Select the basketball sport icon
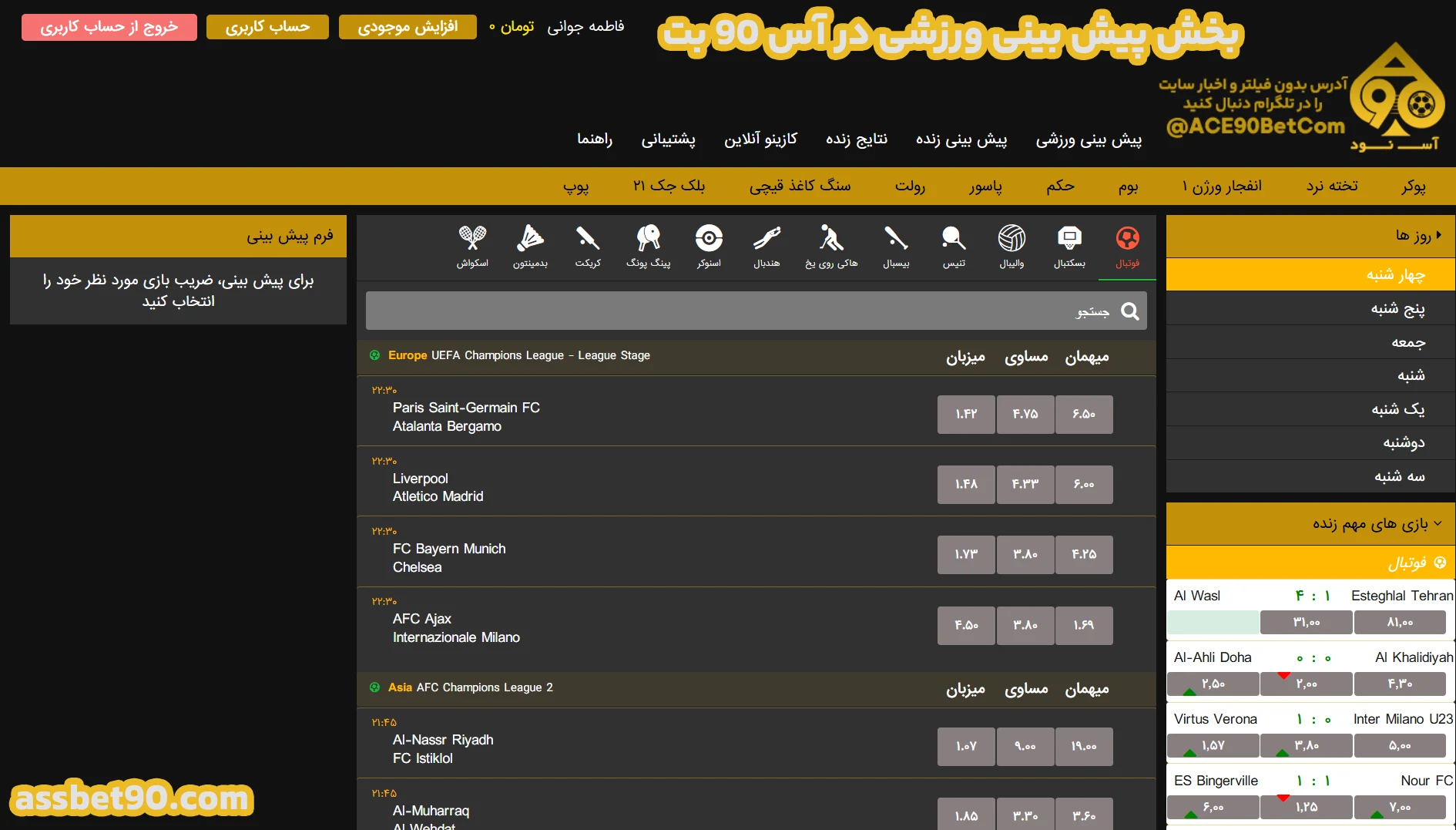 pos(1069,246)
